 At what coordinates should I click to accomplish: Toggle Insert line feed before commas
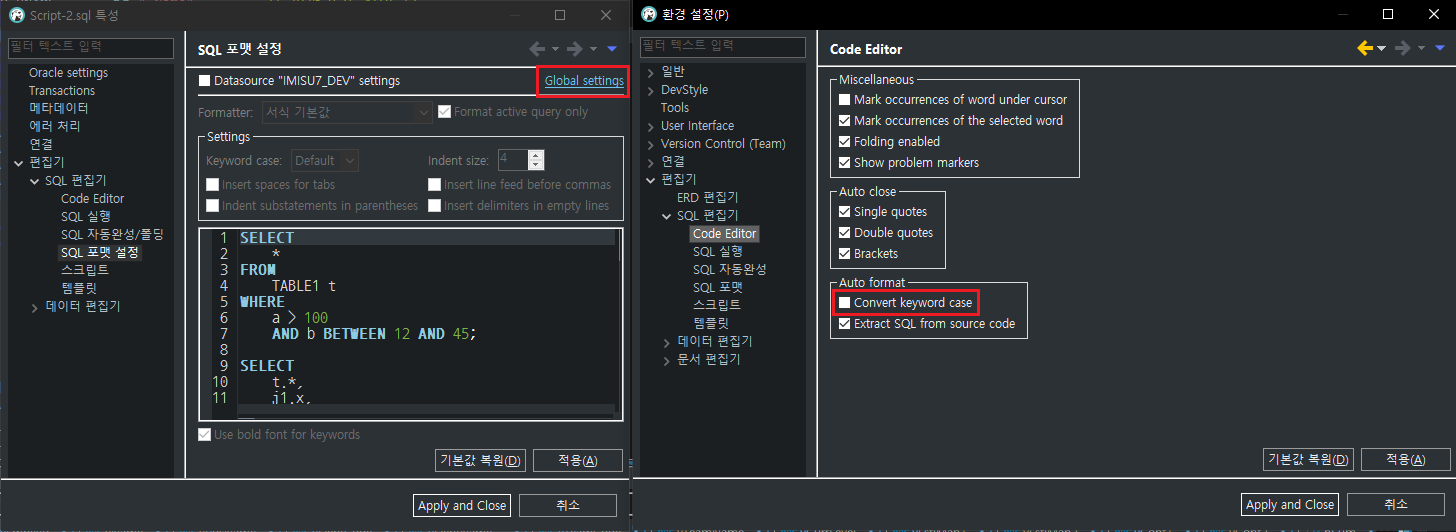click(x=434, y=185)
